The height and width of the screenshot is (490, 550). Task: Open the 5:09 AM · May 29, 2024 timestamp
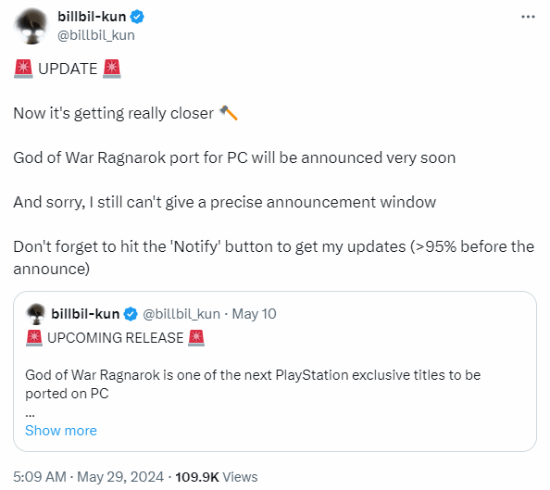click(88, 477)
